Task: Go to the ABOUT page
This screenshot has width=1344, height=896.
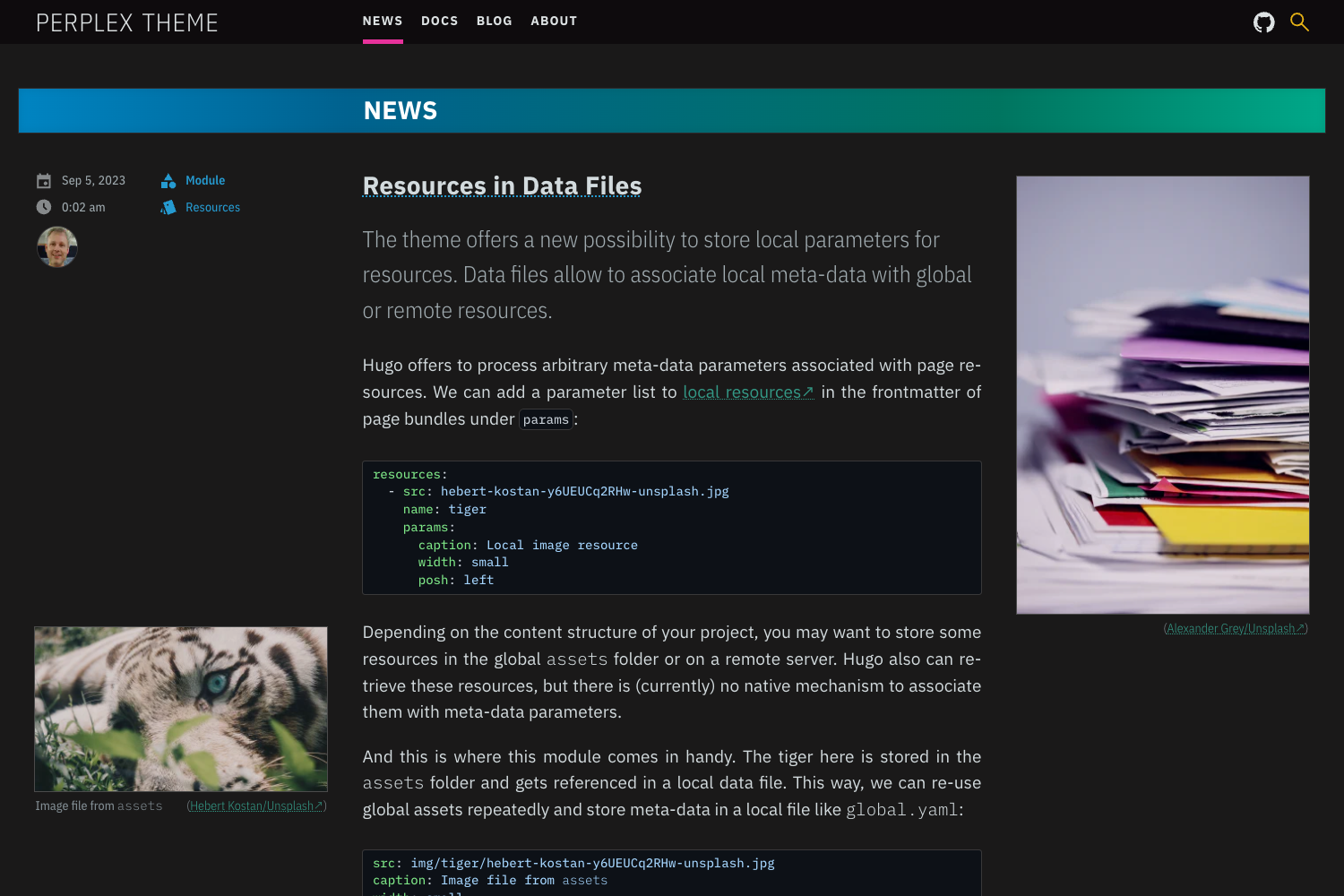Action: pyautogui.click(x=554, y=21)
